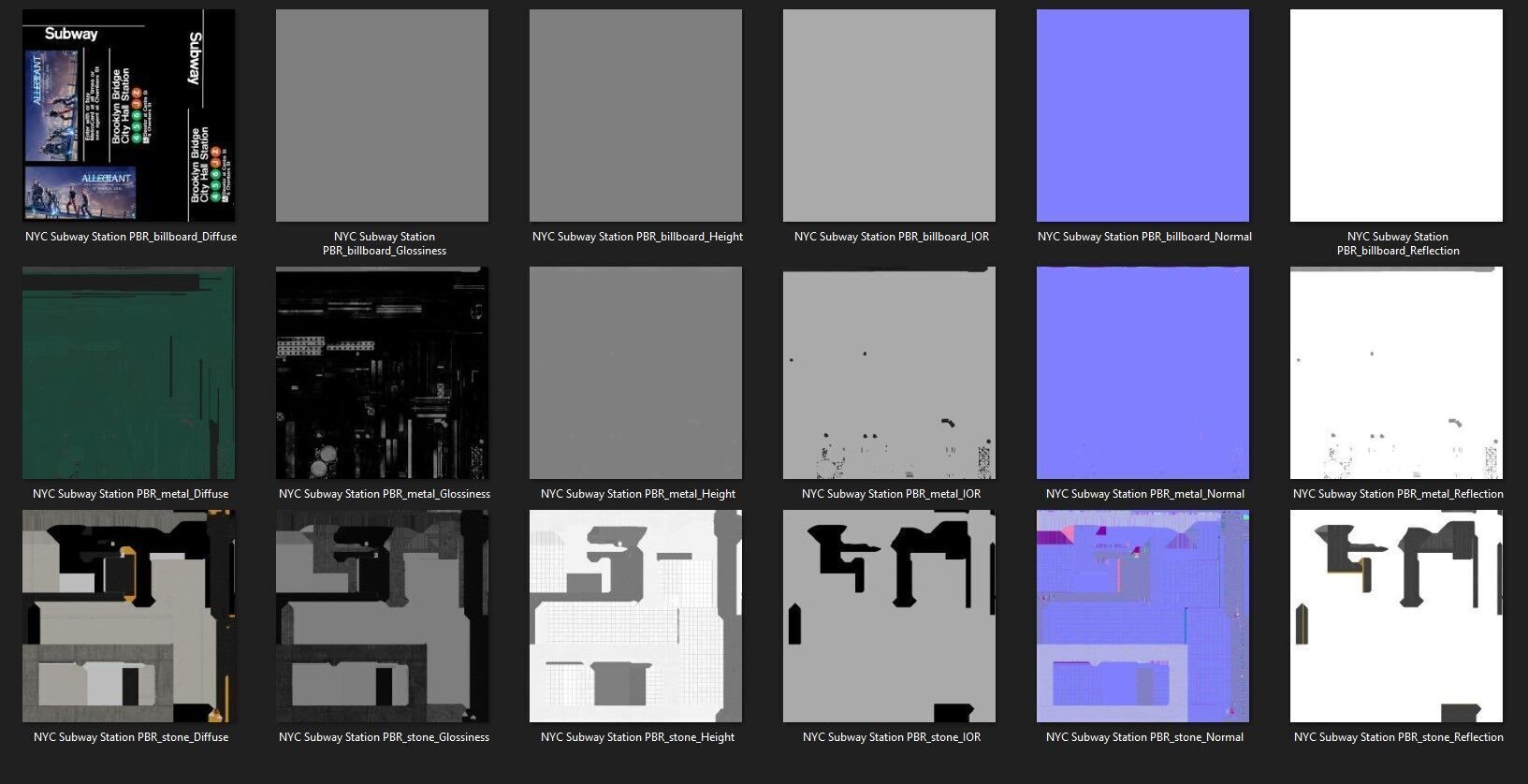This screenshot has height=784, width=1528.
Task: Select the billboard_Glossiness gray thumbnail
Action: [x=382, y=116]
